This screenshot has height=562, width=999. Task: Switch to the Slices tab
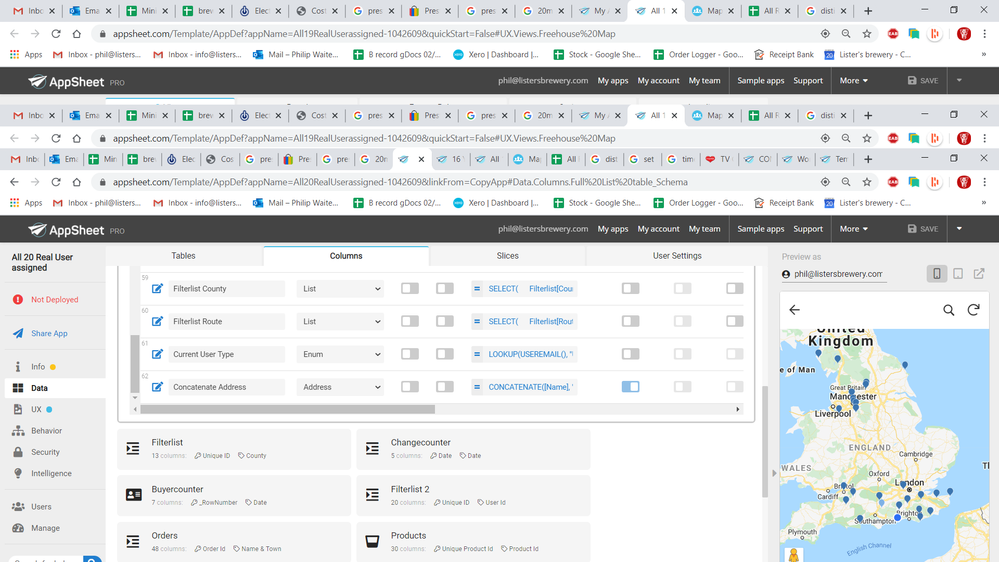pyautogui.click(x=507, y=256)
